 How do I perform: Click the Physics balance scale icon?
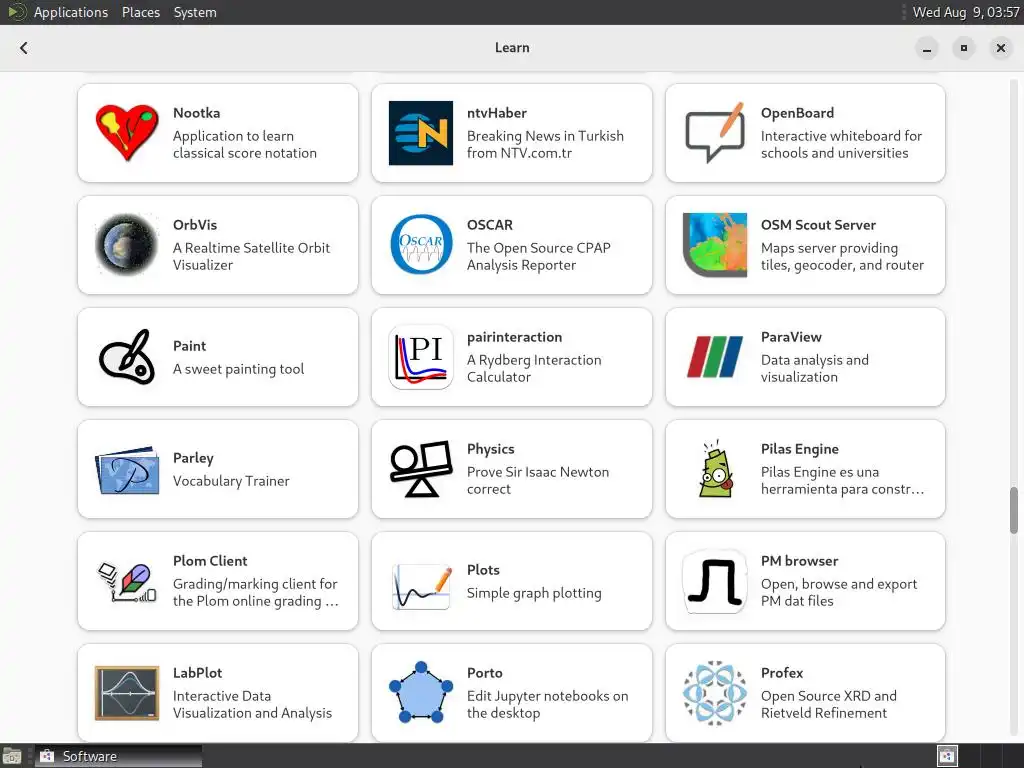[x=421, y=470]
